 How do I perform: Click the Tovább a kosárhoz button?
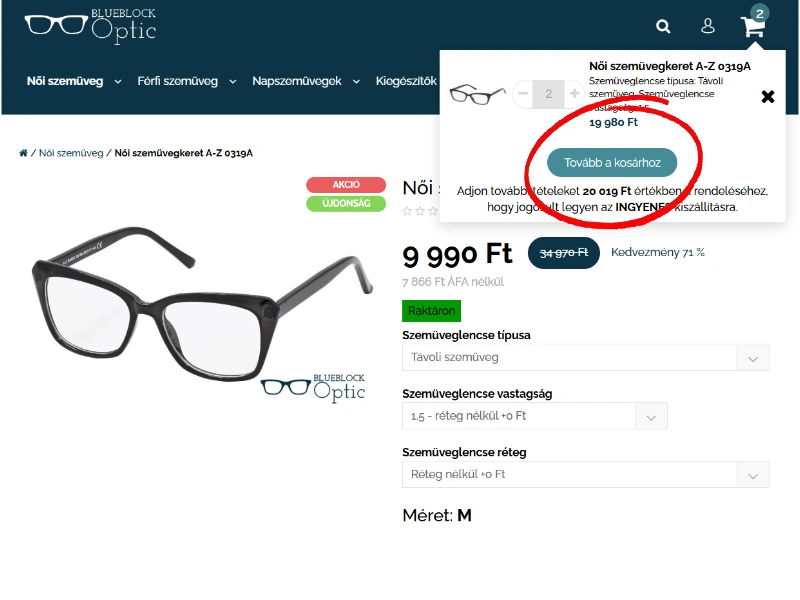click(x=612, y=163)
